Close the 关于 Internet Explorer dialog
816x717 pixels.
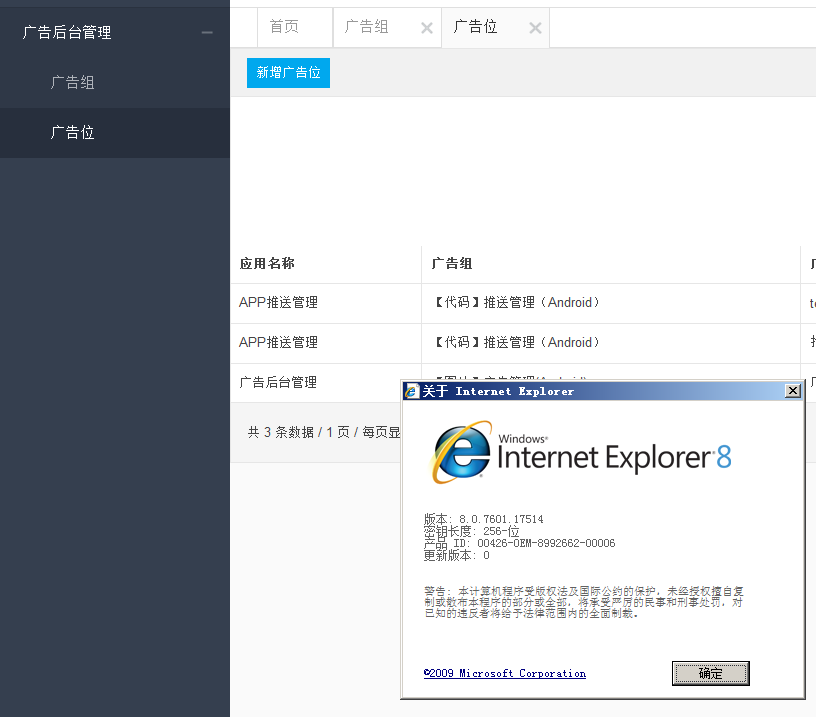pos(793,391)
